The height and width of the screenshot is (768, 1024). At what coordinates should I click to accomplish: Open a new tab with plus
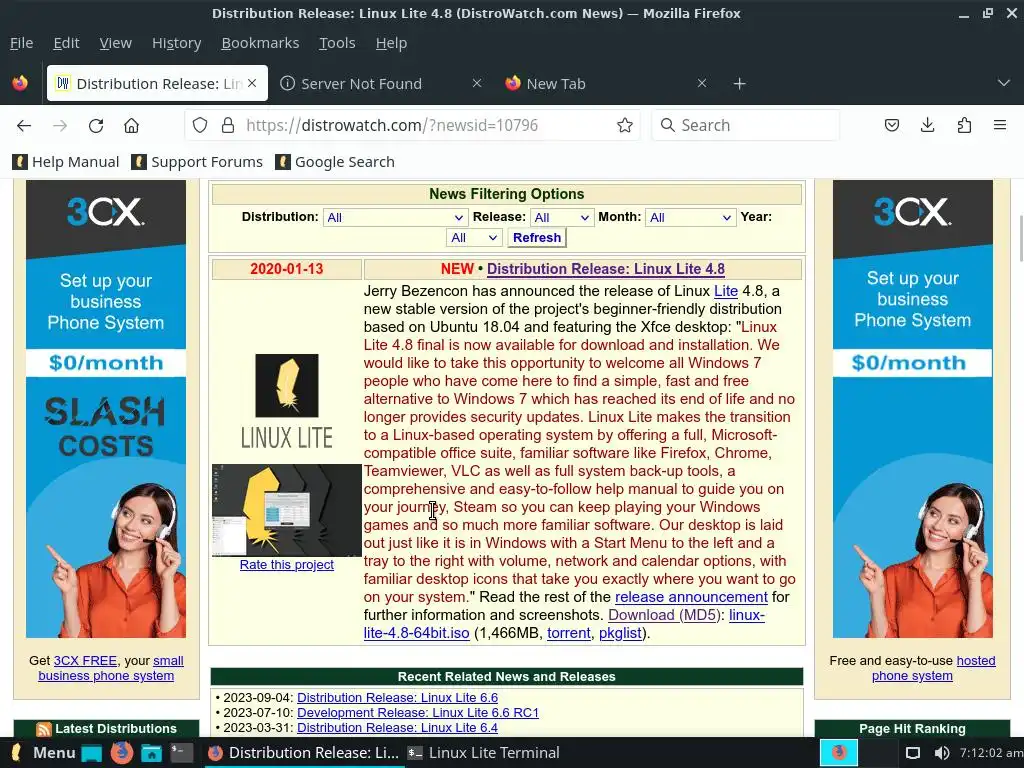point(739,84)
